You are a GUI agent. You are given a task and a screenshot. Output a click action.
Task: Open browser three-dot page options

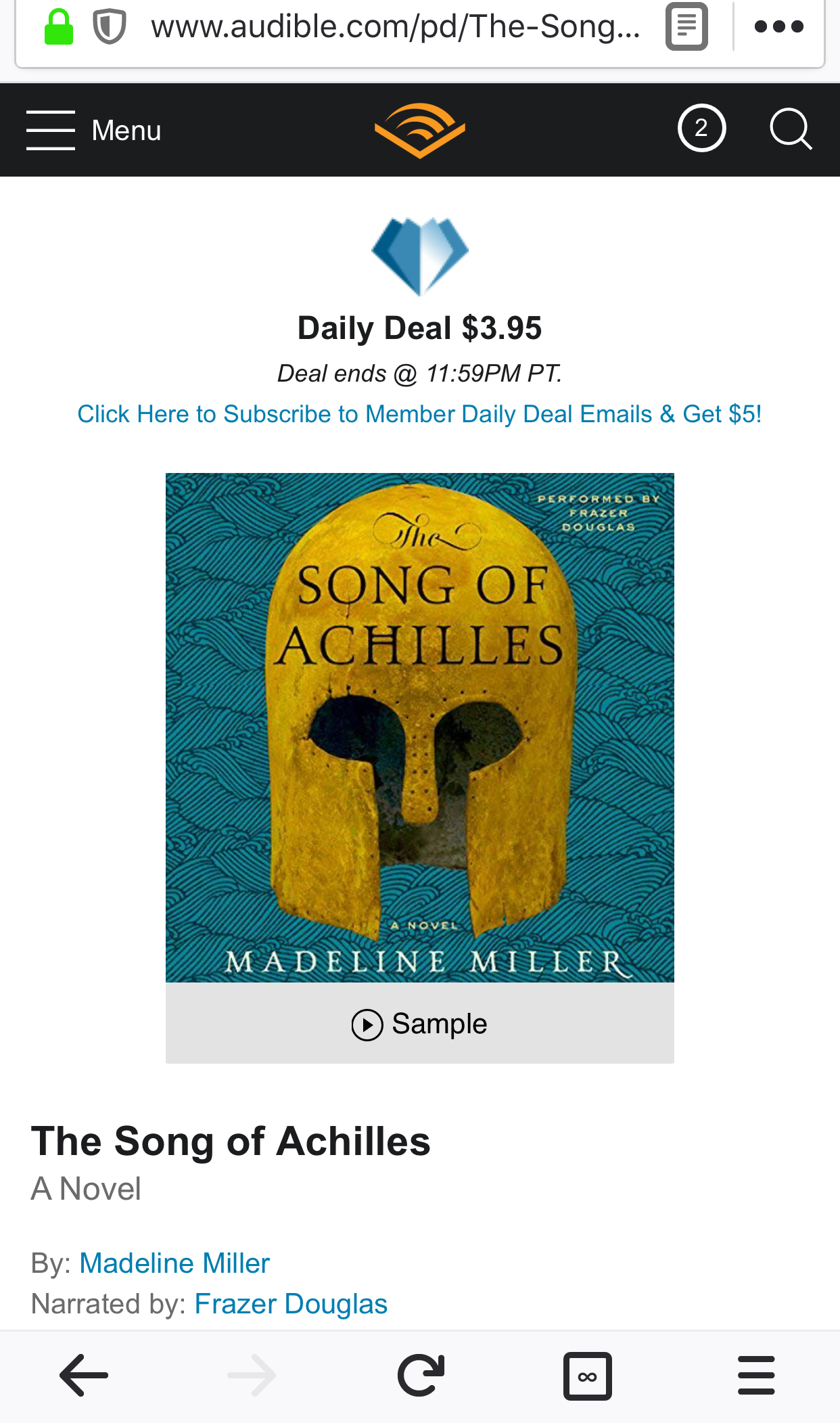click(778, 27)
